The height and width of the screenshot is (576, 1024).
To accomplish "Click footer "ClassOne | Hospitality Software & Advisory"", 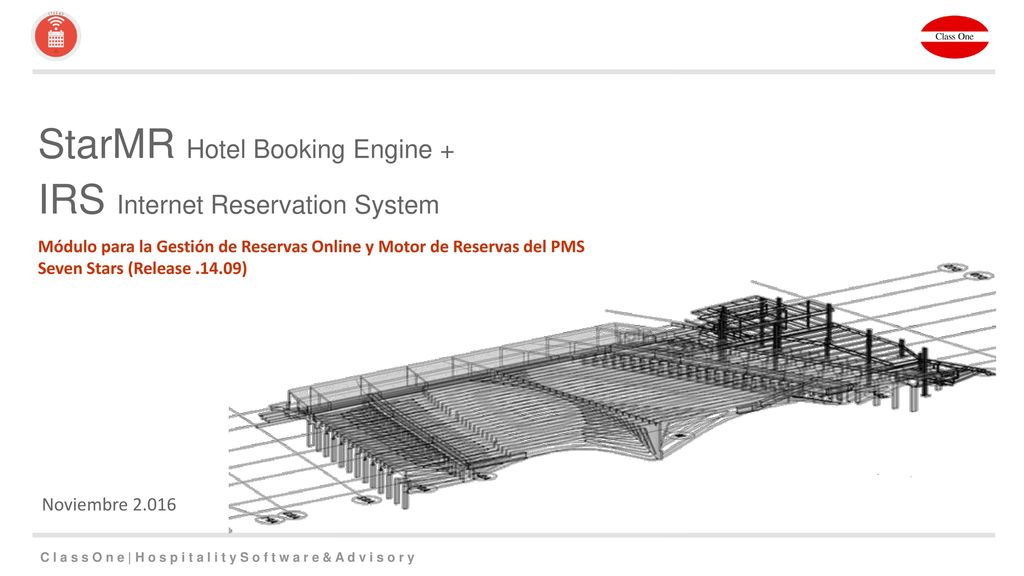I will click(x=228, y=557).
